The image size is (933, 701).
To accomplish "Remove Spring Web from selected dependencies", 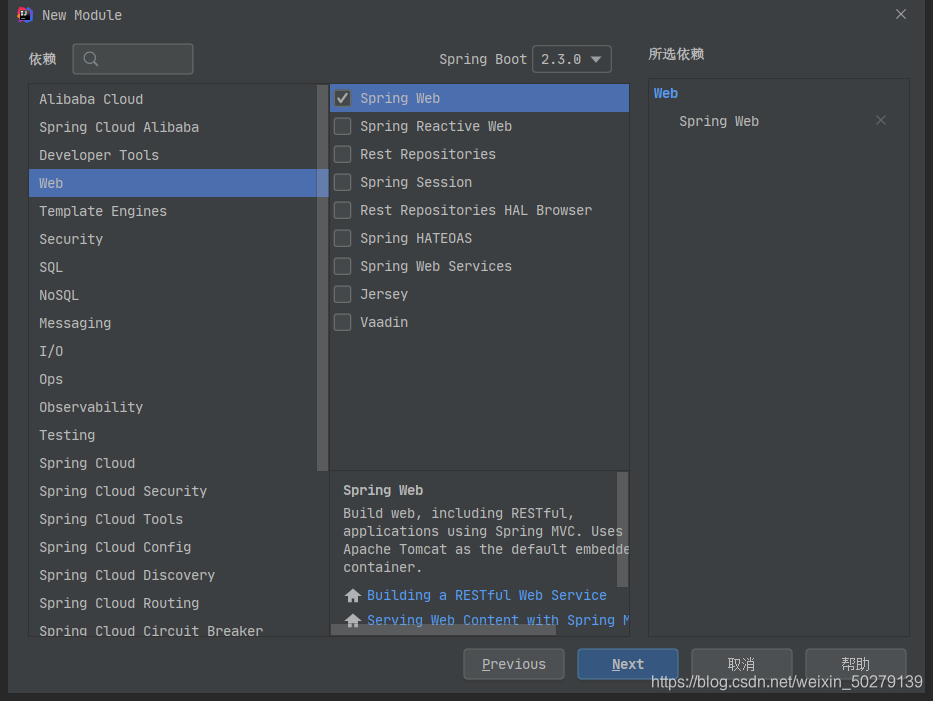I will [x=881, y=121].
